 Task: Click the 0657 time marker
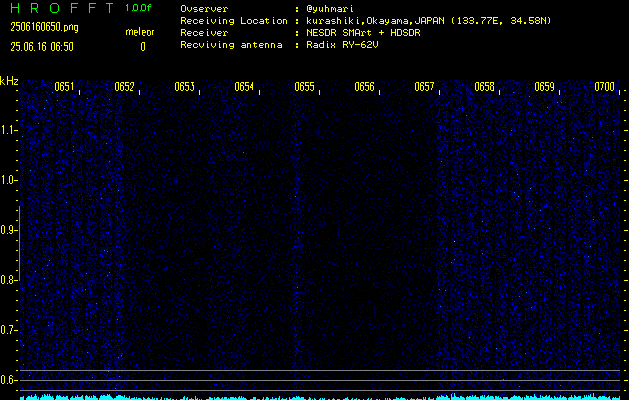pyautogui.click(x=424, y=87)
